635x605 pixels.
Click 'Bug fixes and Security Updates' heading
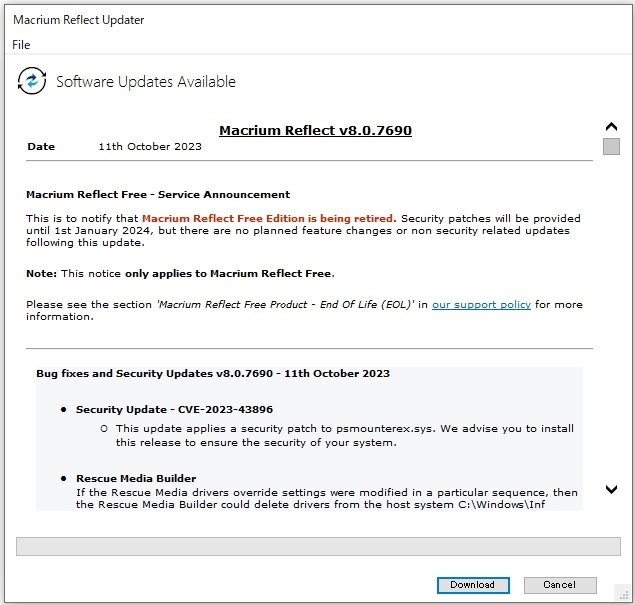point(213,373)
